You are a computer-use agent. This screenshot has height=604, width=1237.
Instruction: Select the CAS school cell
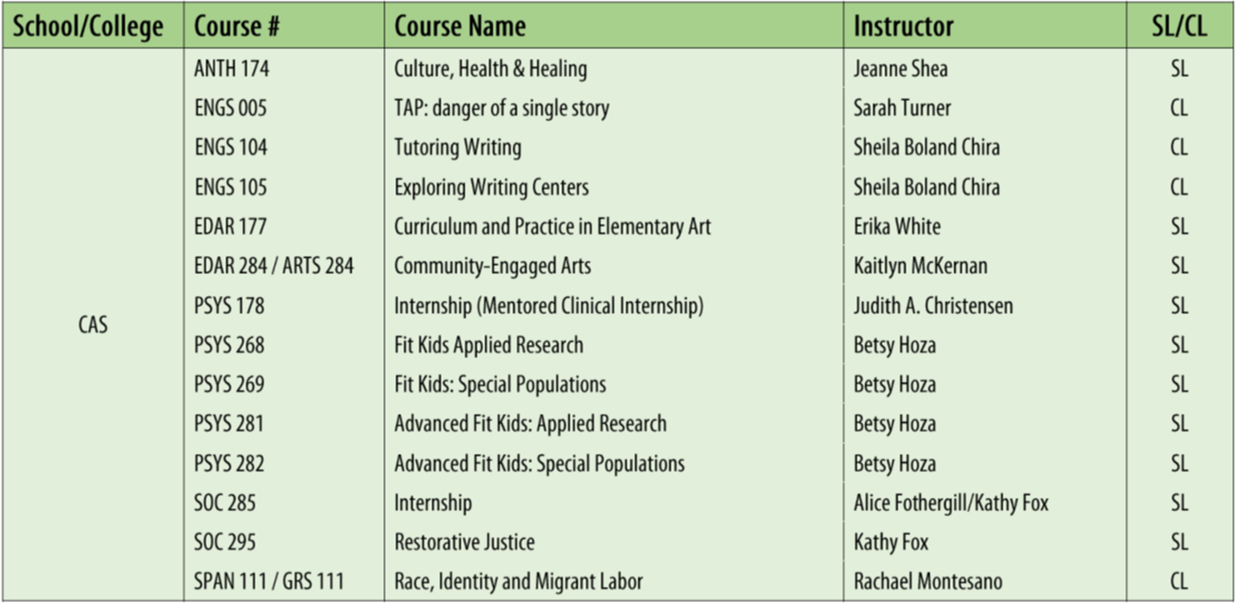tap(93, 326)
